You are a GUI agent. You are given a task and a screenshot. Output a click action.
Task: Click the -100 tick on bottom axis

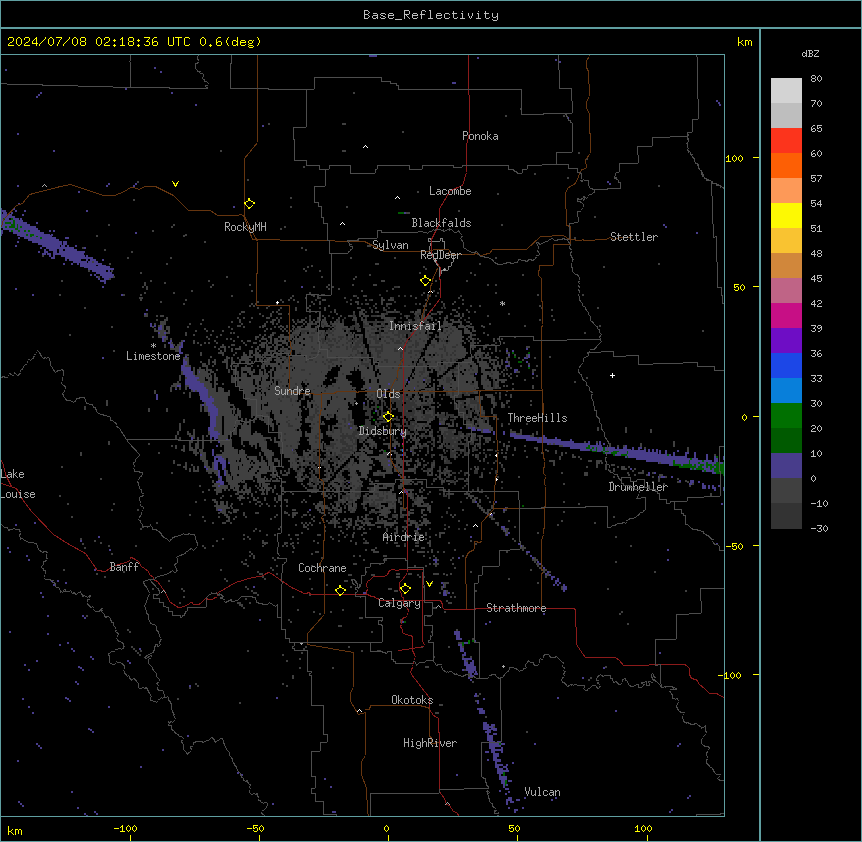[125, 828]
